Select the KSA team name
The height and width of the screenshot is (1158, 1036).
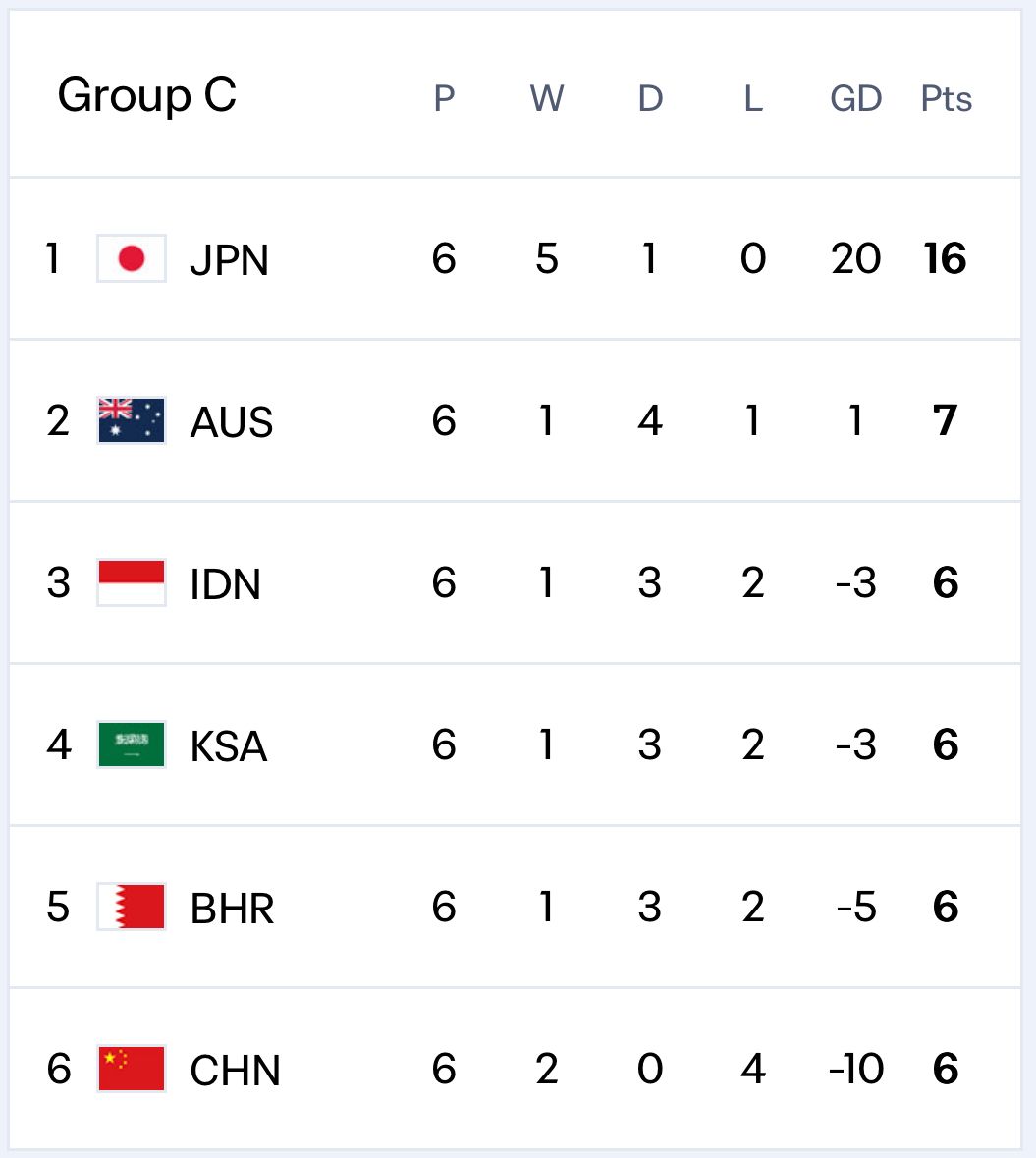tap(229, 746)
